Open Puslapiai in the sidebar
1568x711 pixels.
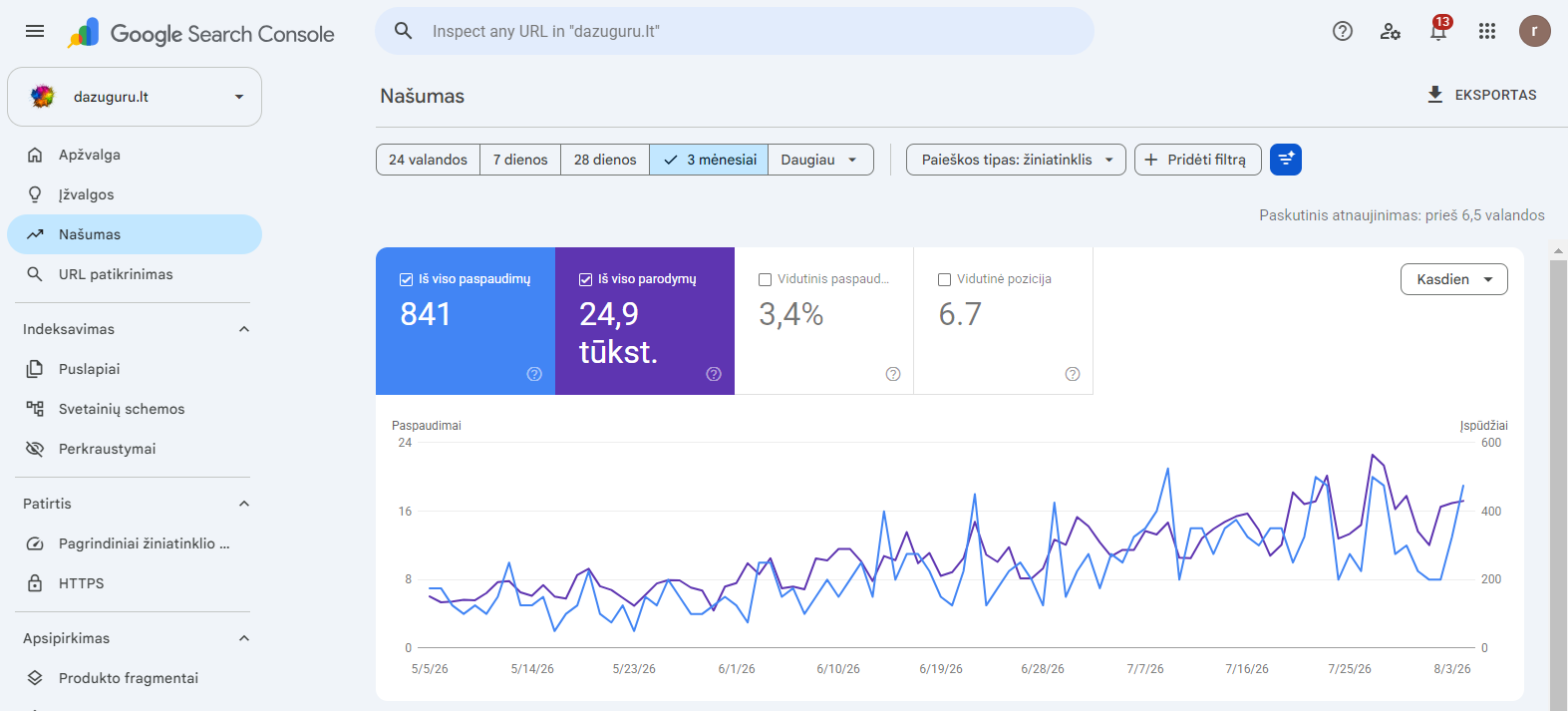click(135, 369)
